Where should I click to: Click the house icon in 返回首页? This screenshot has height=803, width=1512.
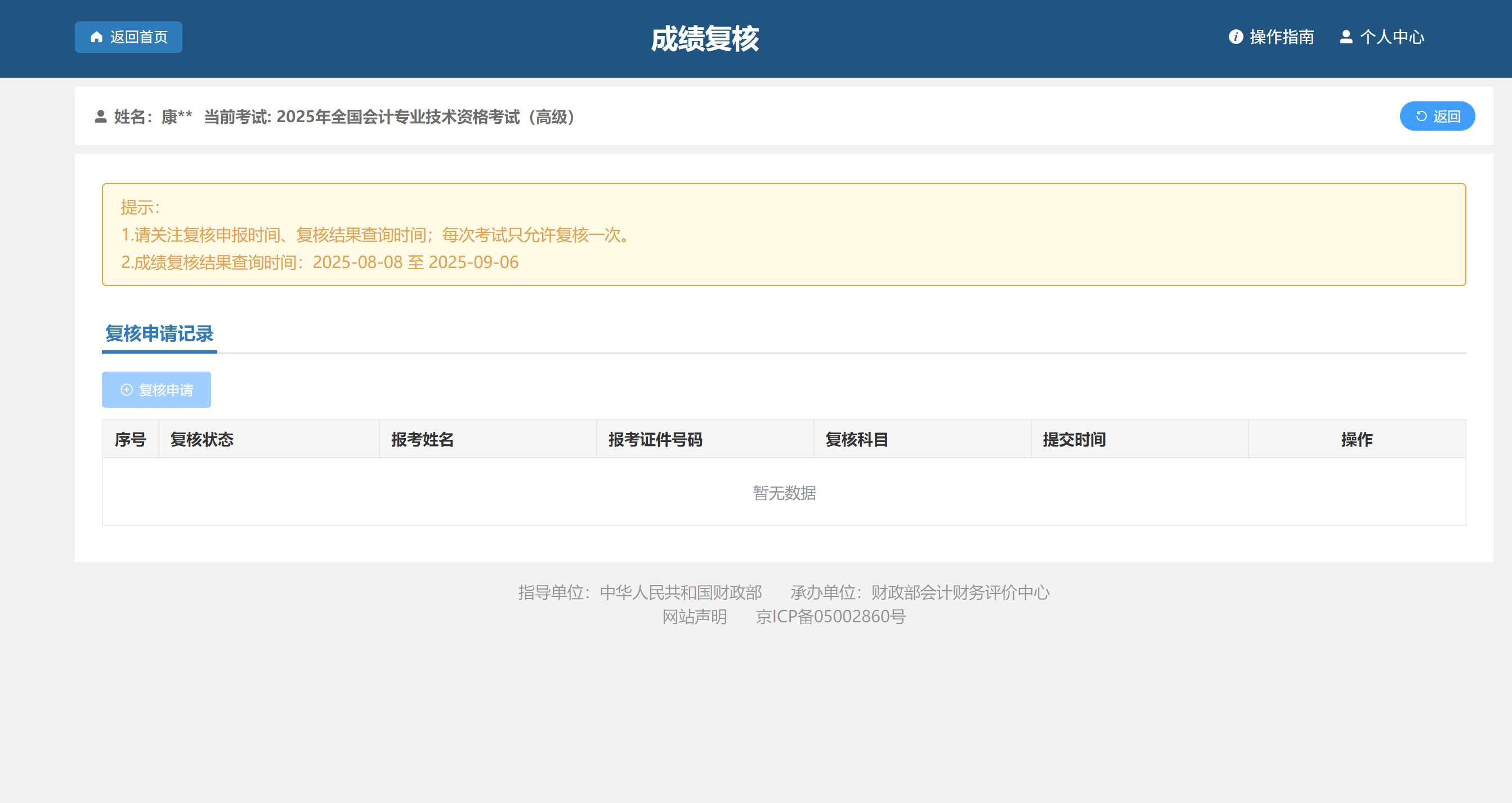click(x=97, y=37)
